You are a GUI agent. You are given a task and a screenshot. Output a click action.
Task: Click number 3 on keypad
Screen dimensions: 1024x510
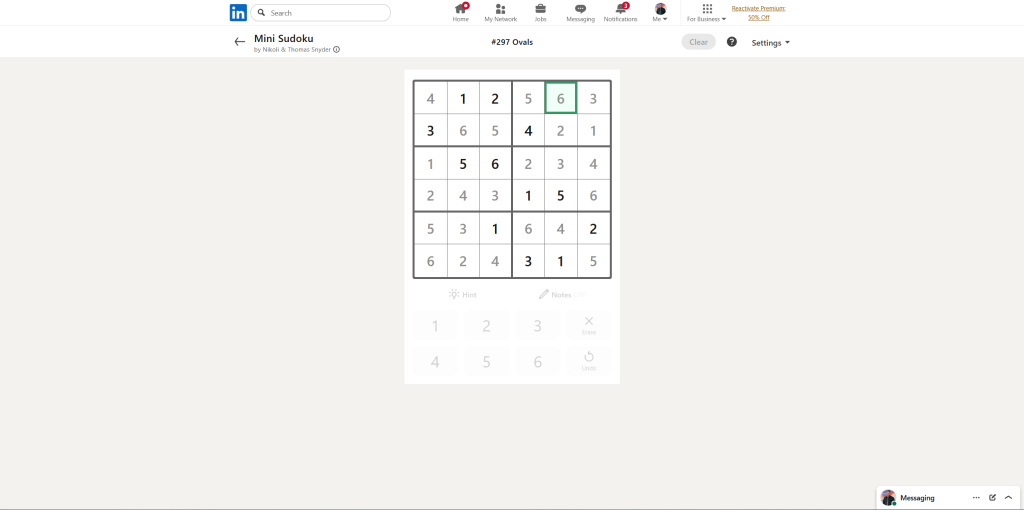(537, 326)
